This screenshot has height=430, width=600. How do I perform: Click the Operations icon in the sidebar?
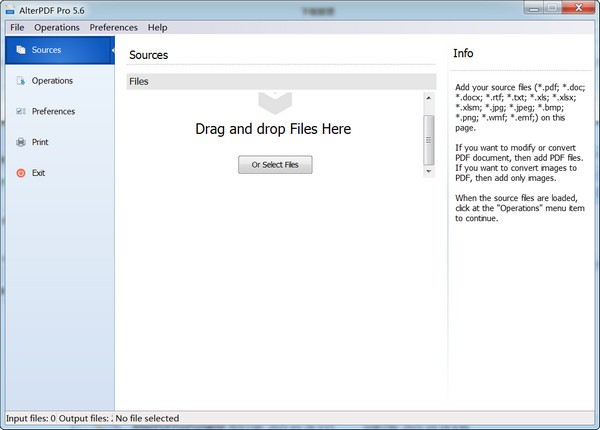click(20, 81)
